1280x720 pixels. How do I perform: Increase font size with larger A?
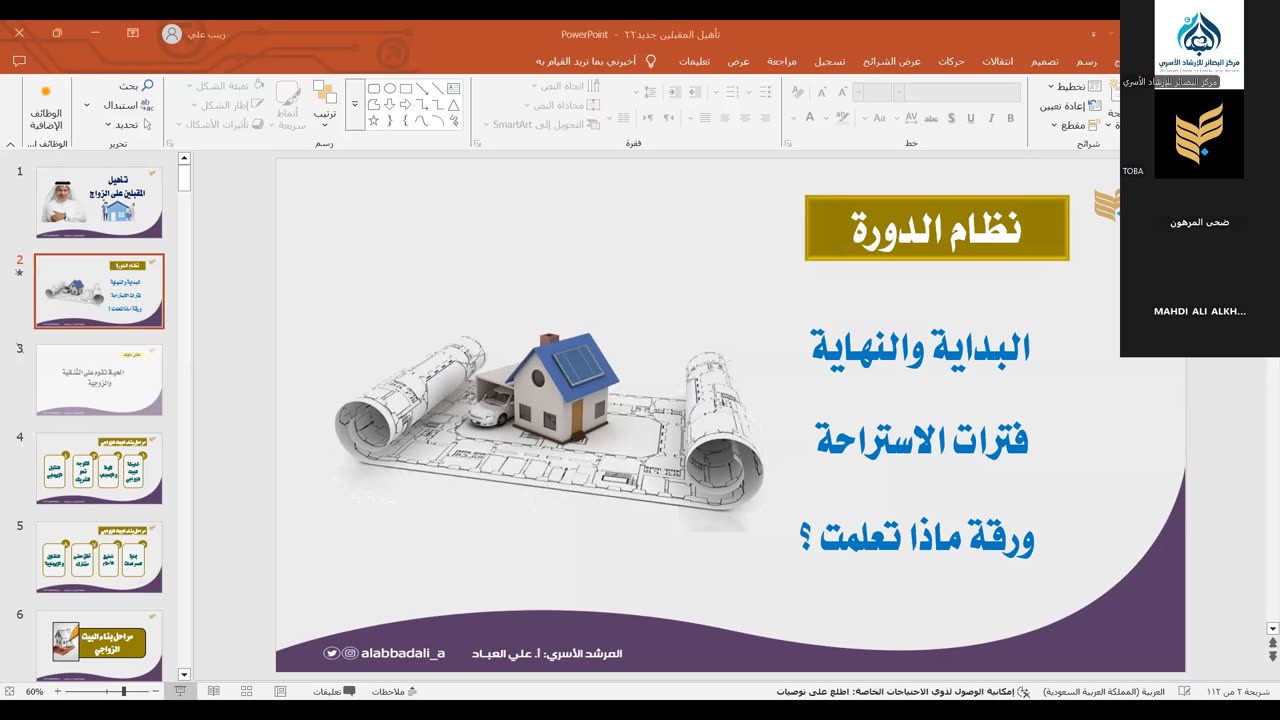[842, 92]
